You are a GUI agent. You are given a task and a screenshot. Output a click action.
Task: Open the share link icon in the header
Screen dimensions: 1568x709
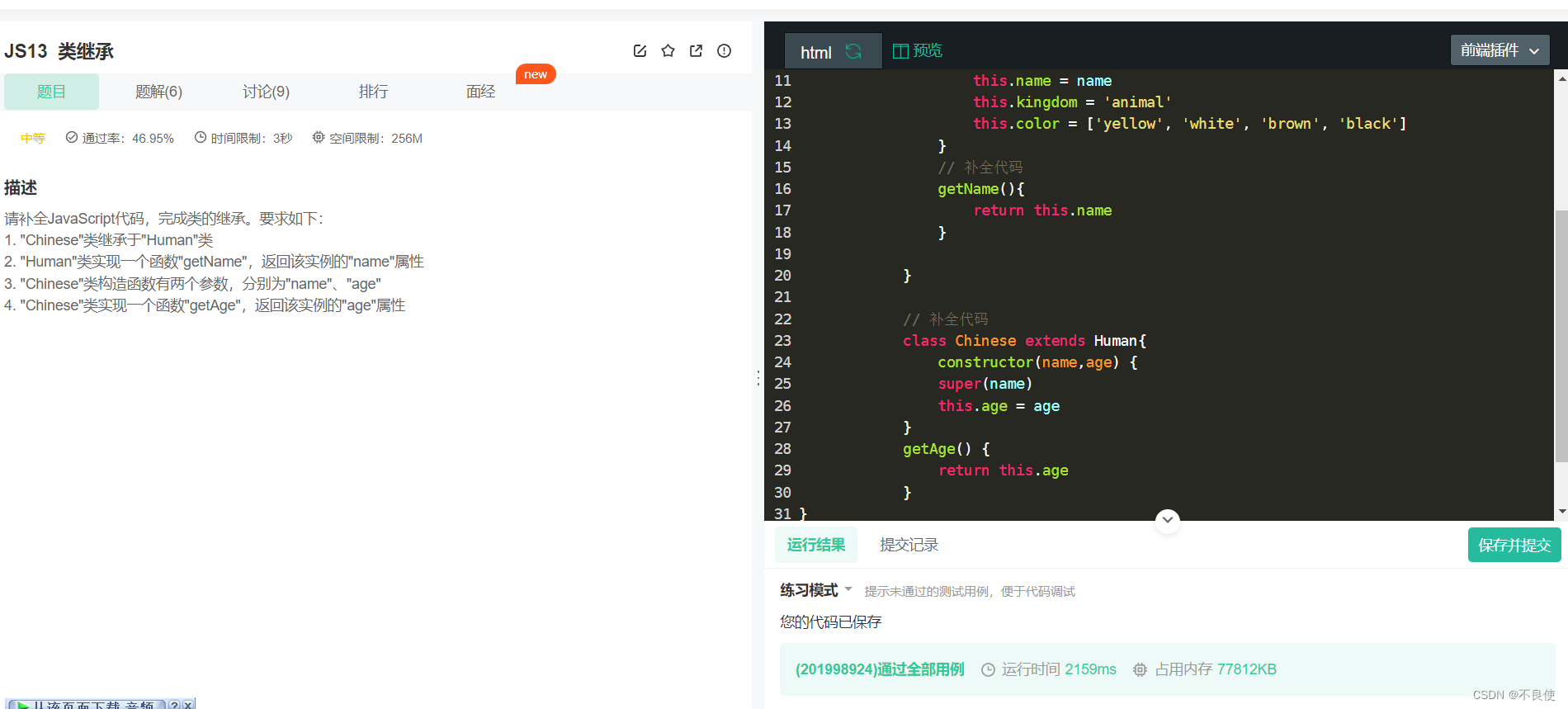tap(696, 51)
